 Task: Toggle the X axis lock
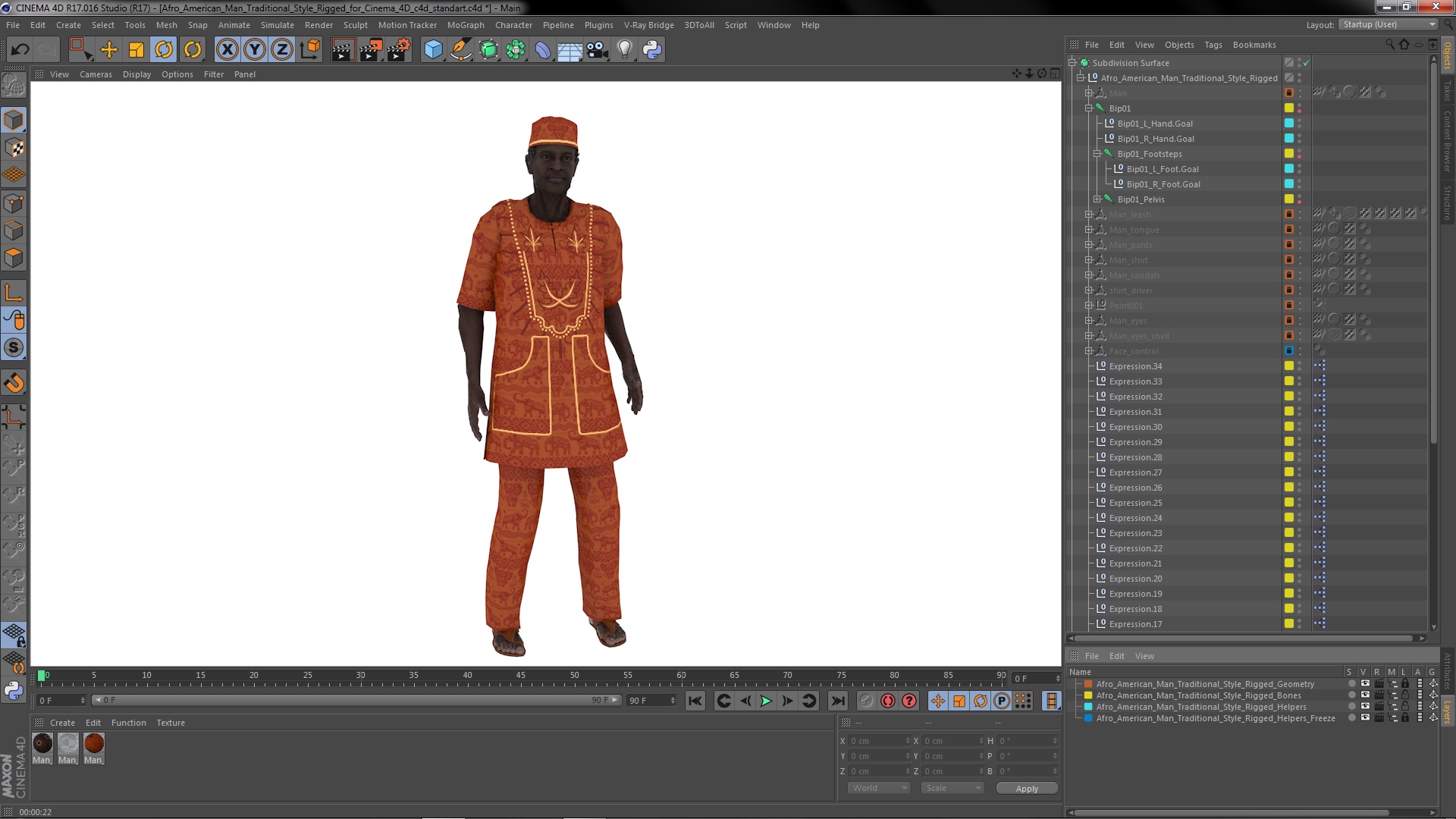point(227,50)
